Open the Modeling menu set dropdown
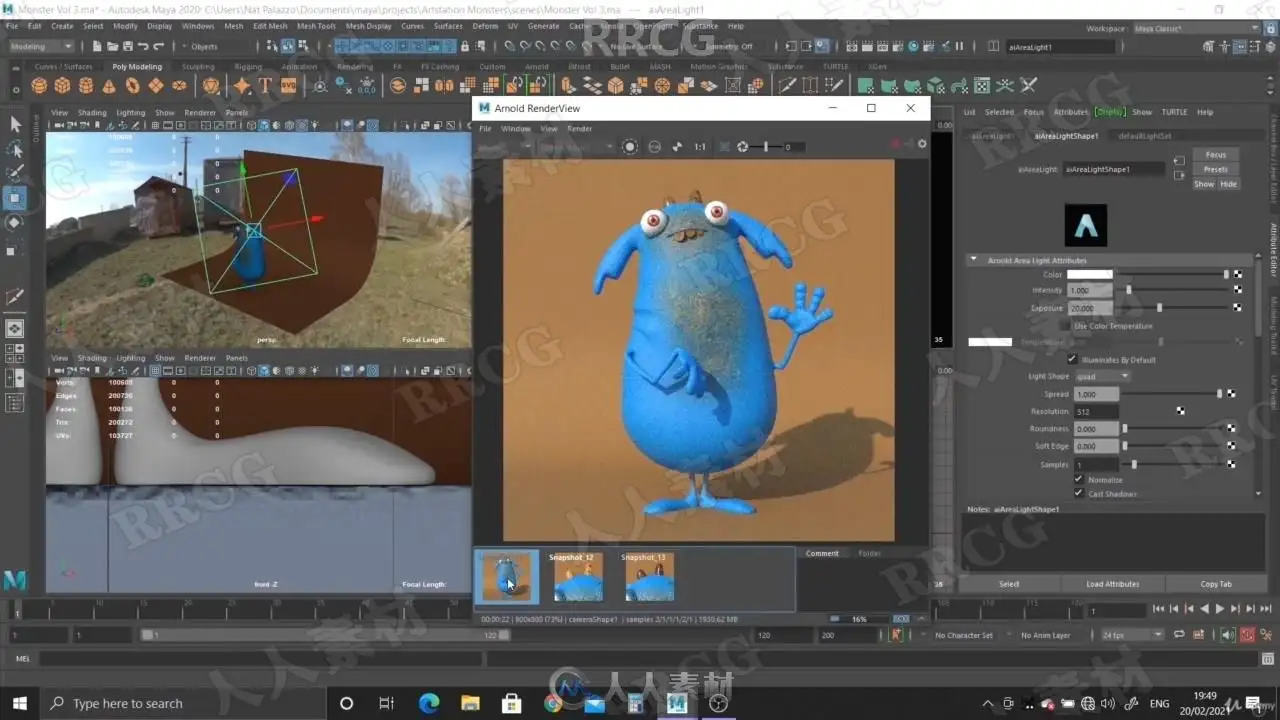1280x720 pixels. click(x=41, y=46)
